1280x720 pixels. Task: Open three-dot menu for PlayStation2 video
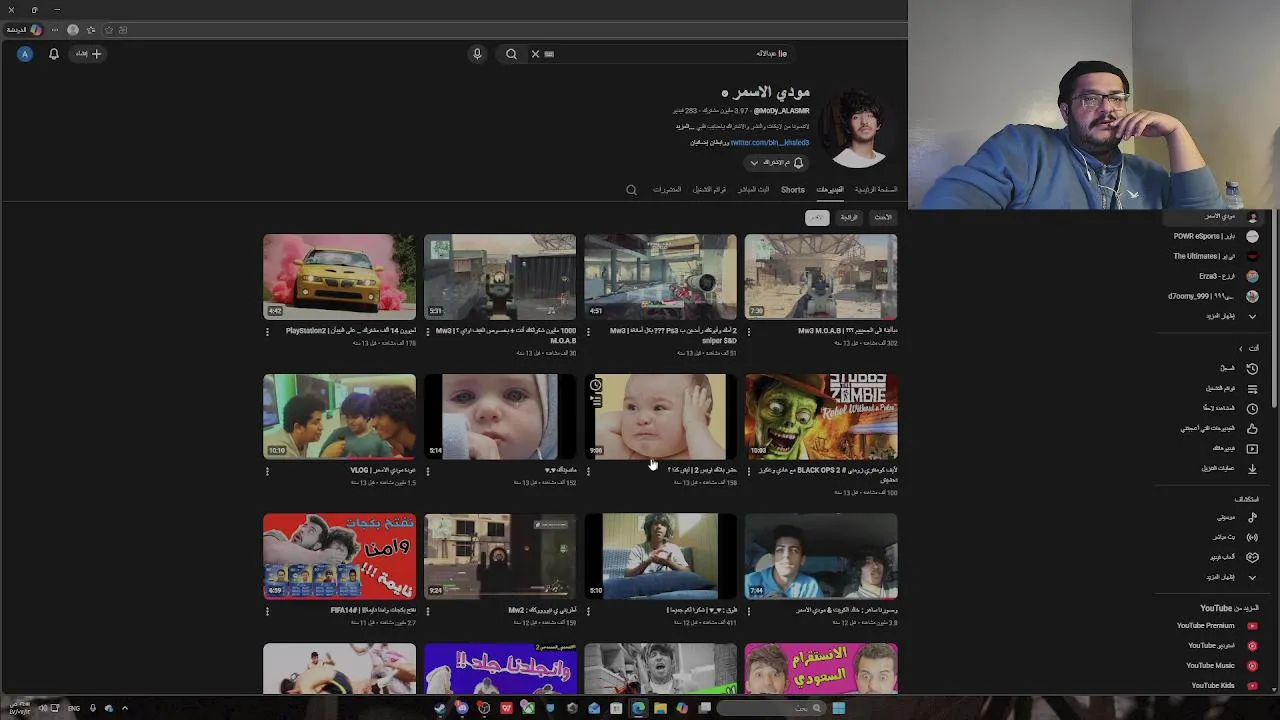pos(267,332)
